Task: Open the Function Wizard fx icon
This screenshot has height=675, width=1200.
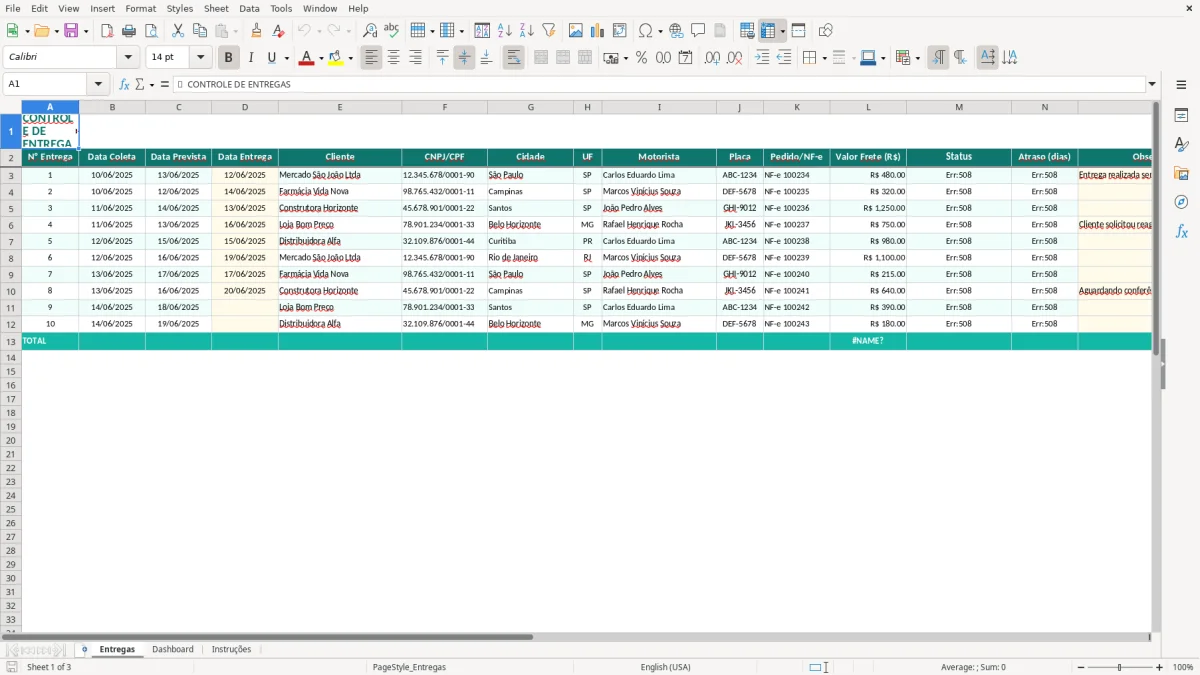Action: coord(124,84)
